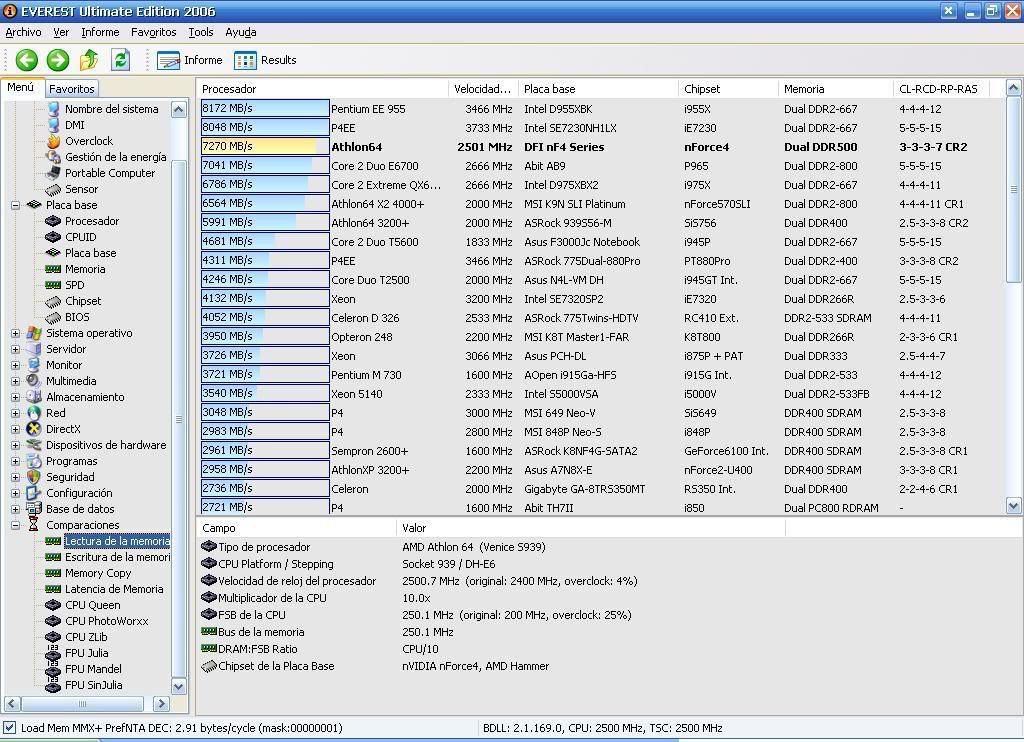Image resolution: width=1024 pixels, height=742 pixels.
Task: Expand the Servidor tree node
Action: coord(15,349)
